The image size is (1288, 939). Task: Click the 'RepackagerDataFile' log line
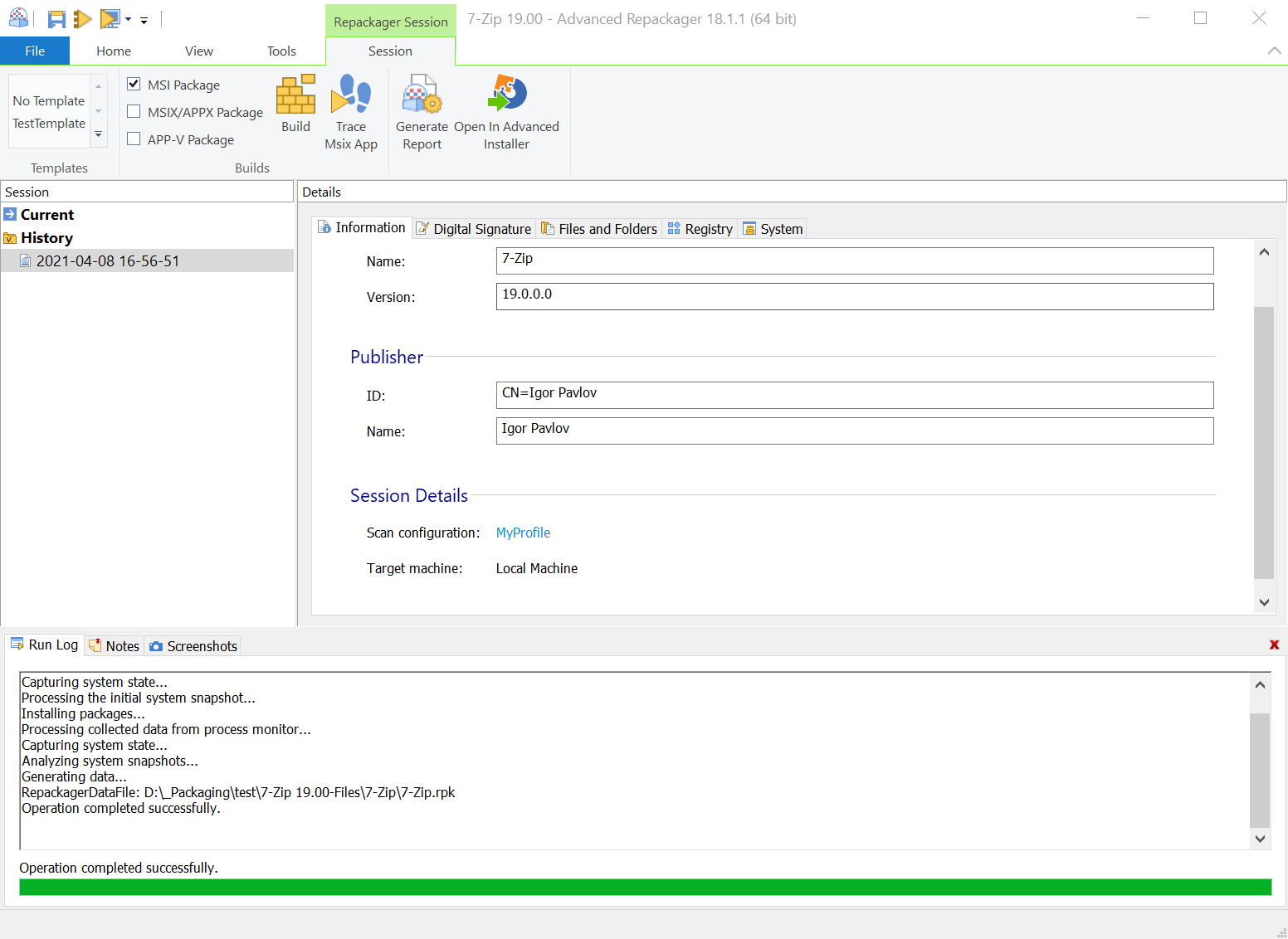(239, 792)
